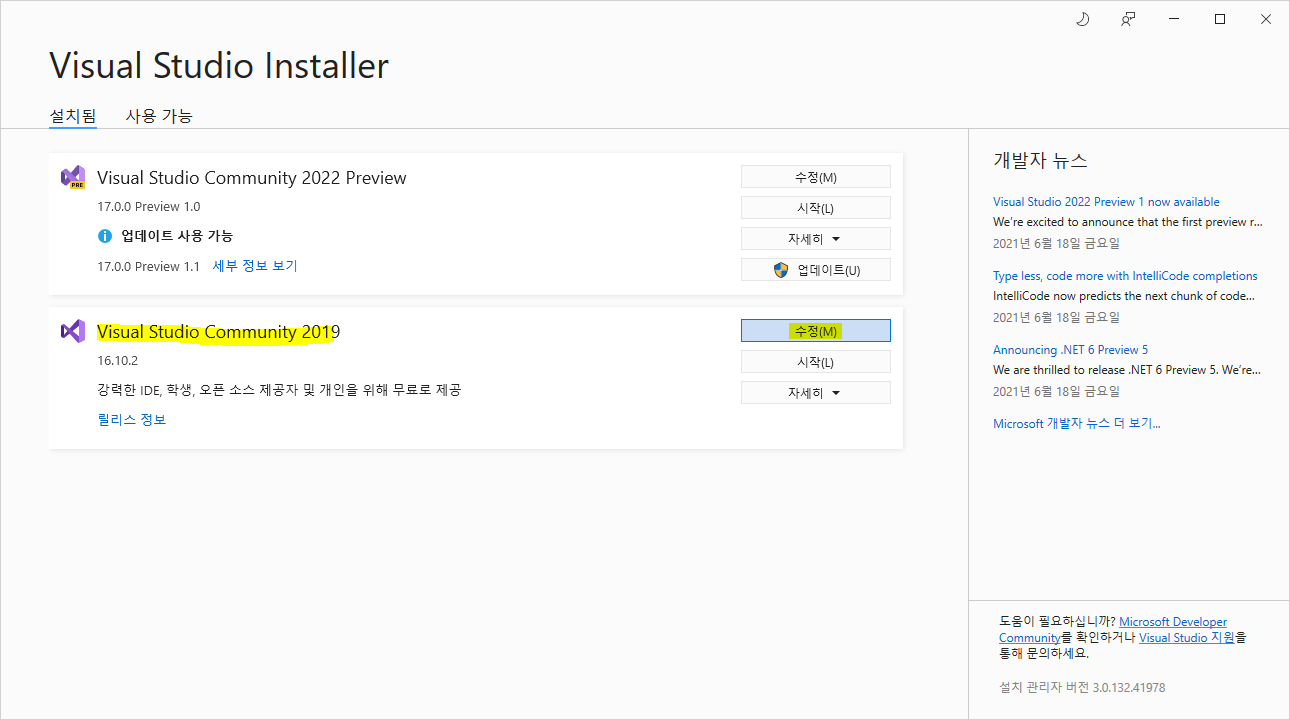Click 수정(M) for Visual Studio Community 2019
This screenshot has height=720, width=1290.
tap(815, 331)
